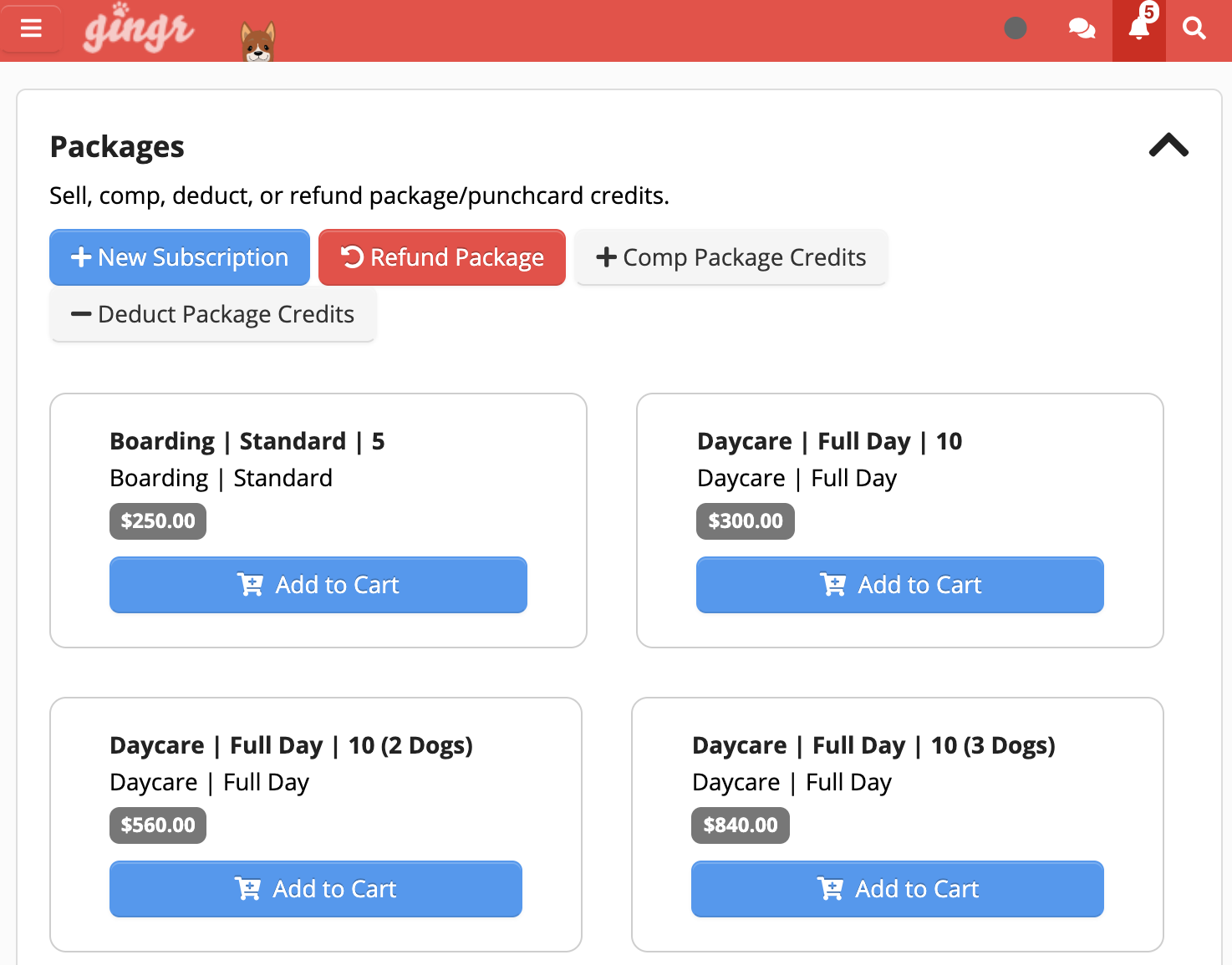
Task: Click the notification count badge showing 5
Action: 1149,13
